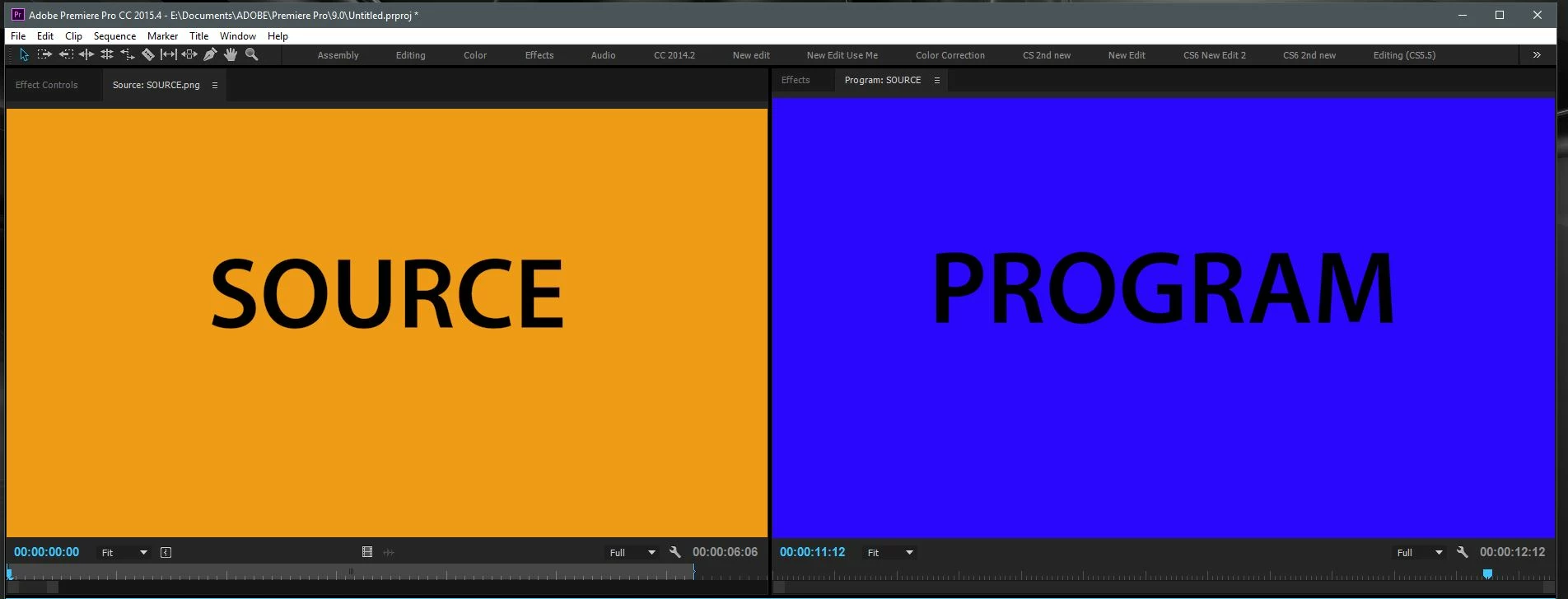The height and width of the screenshot is (599, 1568).
Task: Open Program monitor Full resolution dropdown
Action: pyautogui.click(x=1420, y=553)
